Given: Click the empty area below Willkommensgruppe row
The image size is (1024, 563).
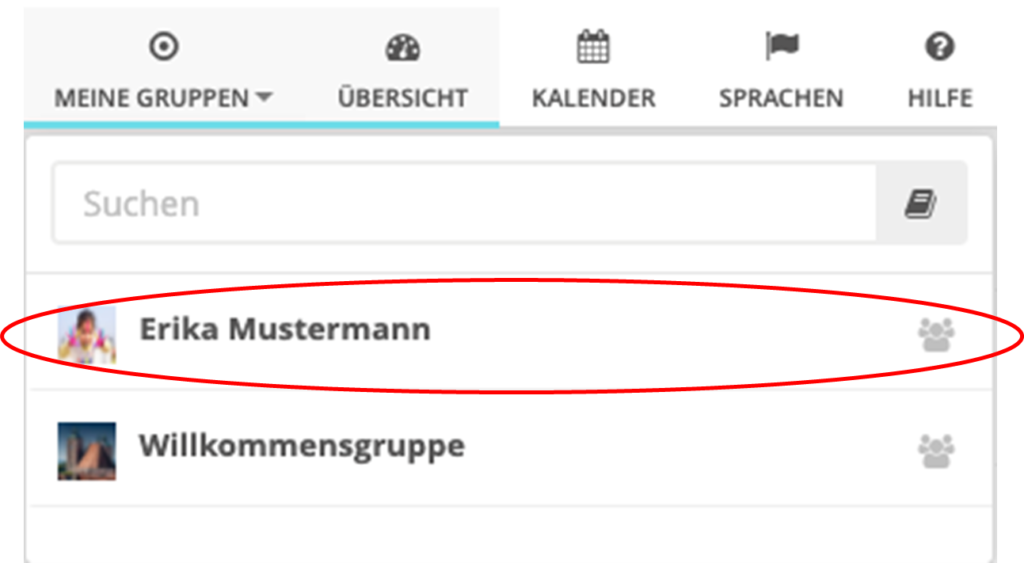Looking at the screenshot, I should 509,534.
